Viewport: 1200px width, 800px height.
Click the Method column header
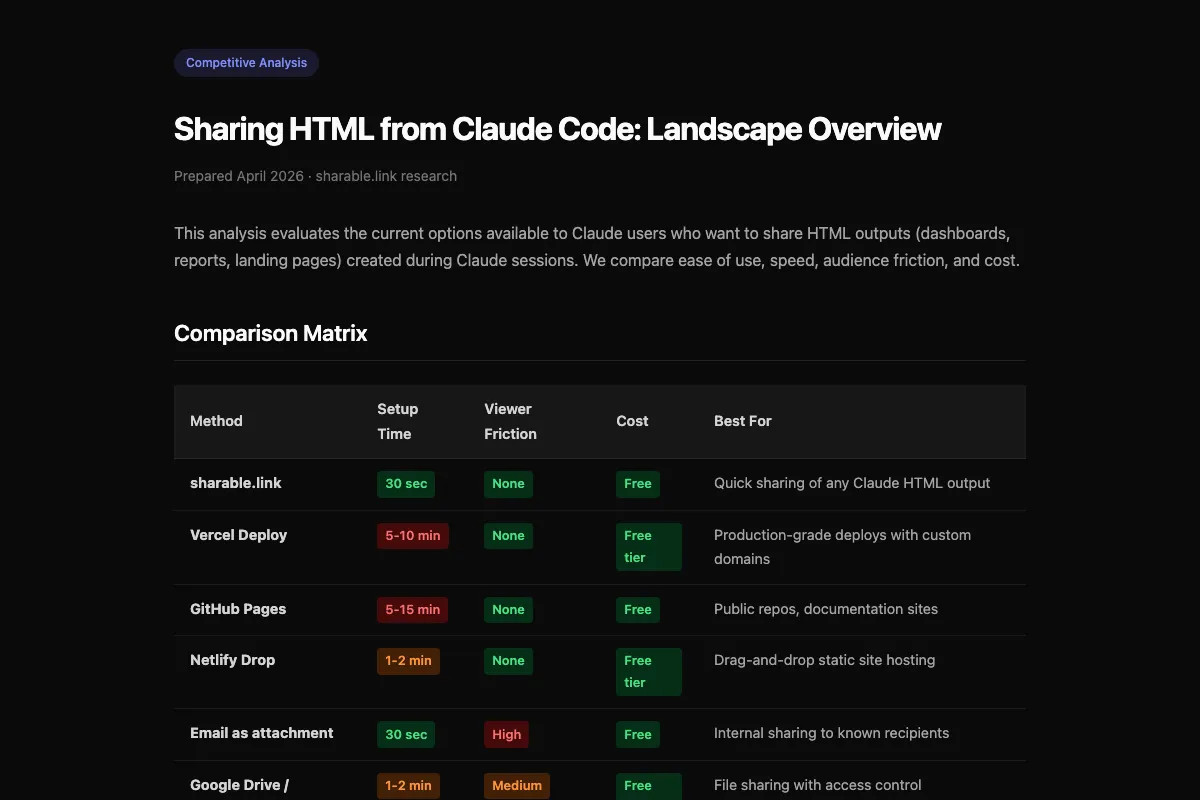pyautogui.click(x=216, y=421)
